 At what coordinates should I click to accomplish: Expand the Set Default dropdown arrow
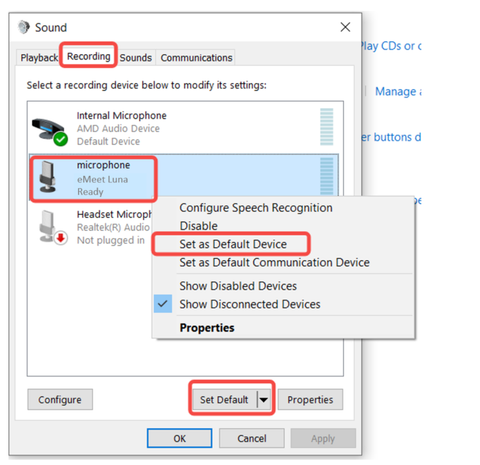tap(264, 399)
